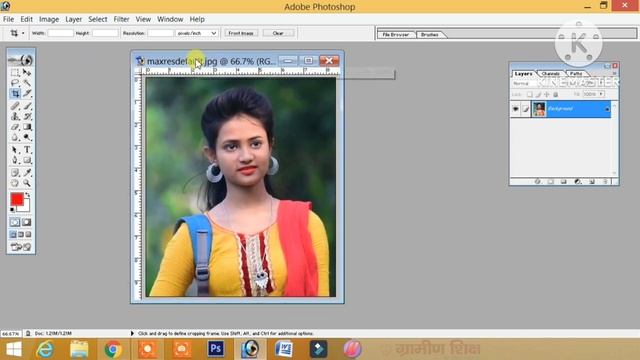Open the File Browser palette tab
This screenshot has height=360, width=640.
pyautogui.click(x=396, y=35)
